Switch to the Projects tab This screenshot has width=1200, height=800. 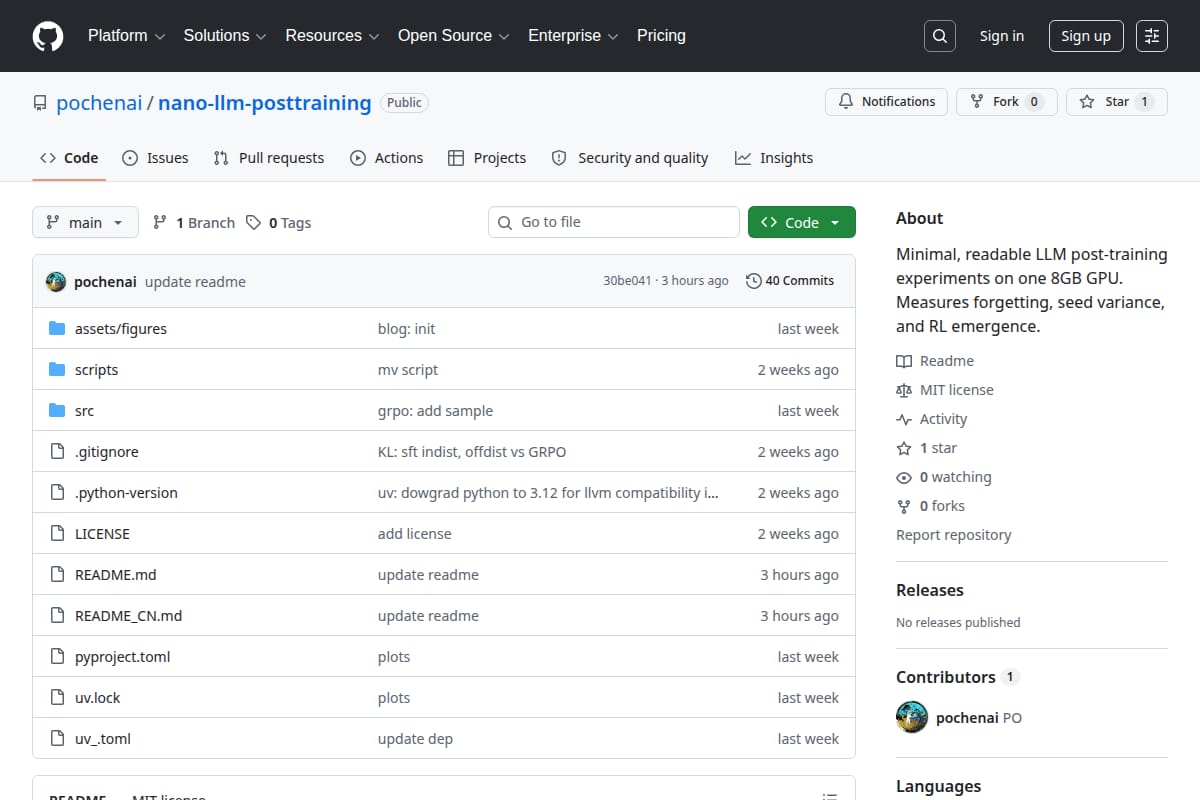pyautogui.click(x=487, y=158)
